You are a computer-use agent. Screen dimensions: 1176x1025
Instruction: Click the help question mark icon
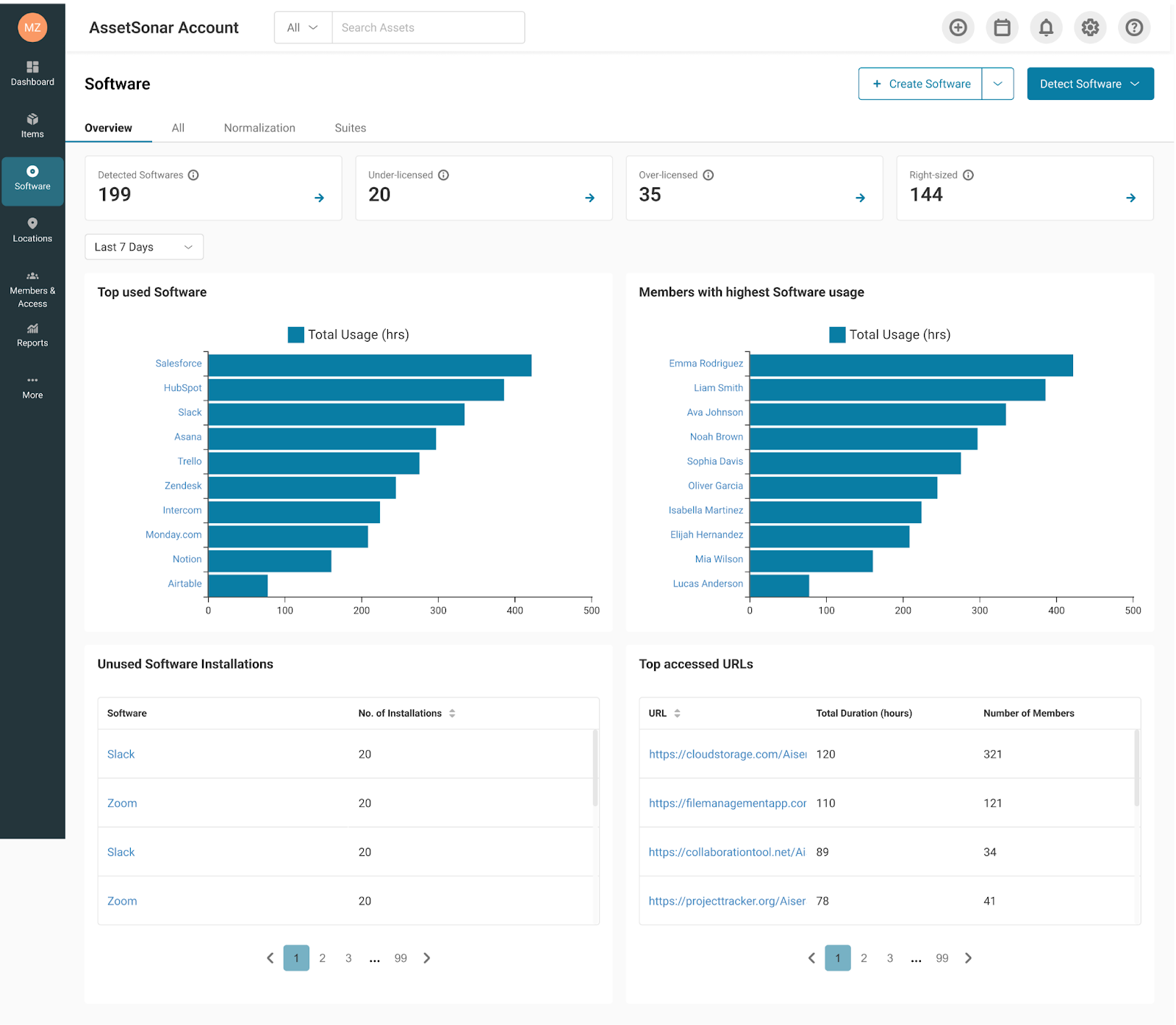pos(1134,28)
